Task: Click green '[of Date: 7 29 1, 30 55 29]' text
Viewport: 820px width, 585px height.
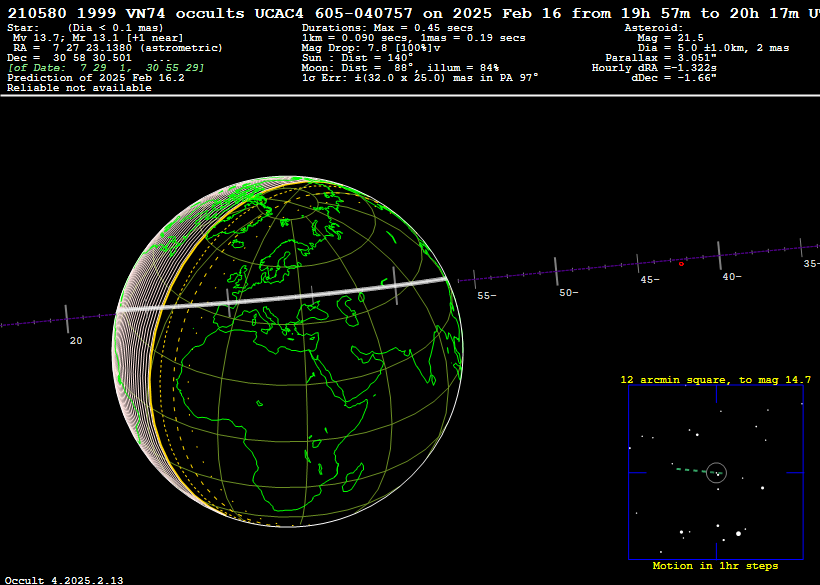Action: 106,68
